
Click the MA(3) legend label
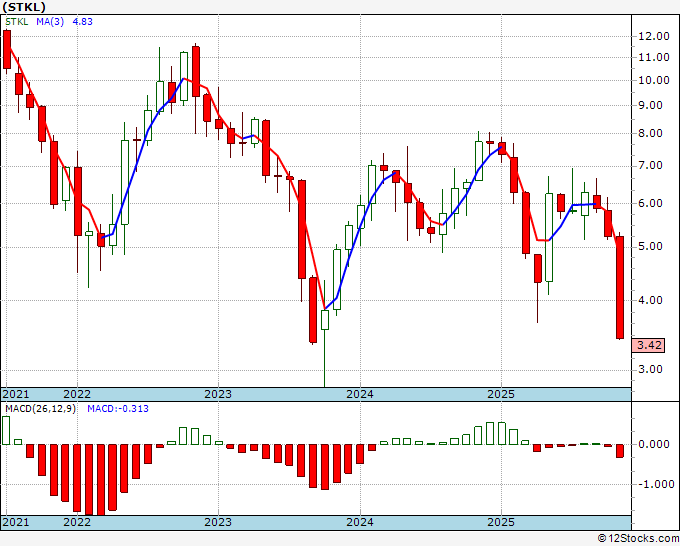pyautogui.click(x=50, y=22)
